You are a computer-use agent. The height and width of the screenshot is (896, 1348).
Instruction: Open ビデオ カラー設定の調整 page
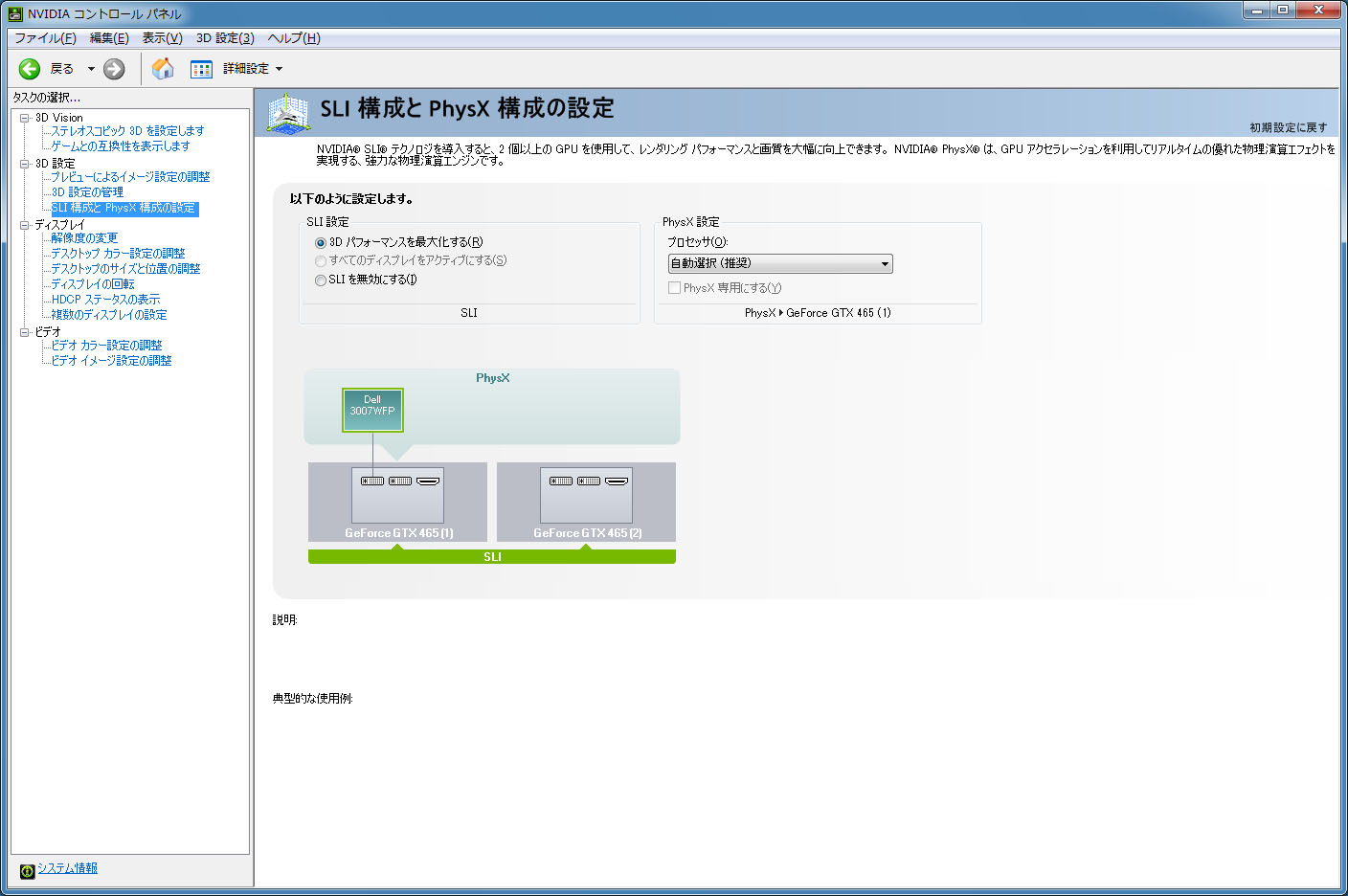coord(106,346)
